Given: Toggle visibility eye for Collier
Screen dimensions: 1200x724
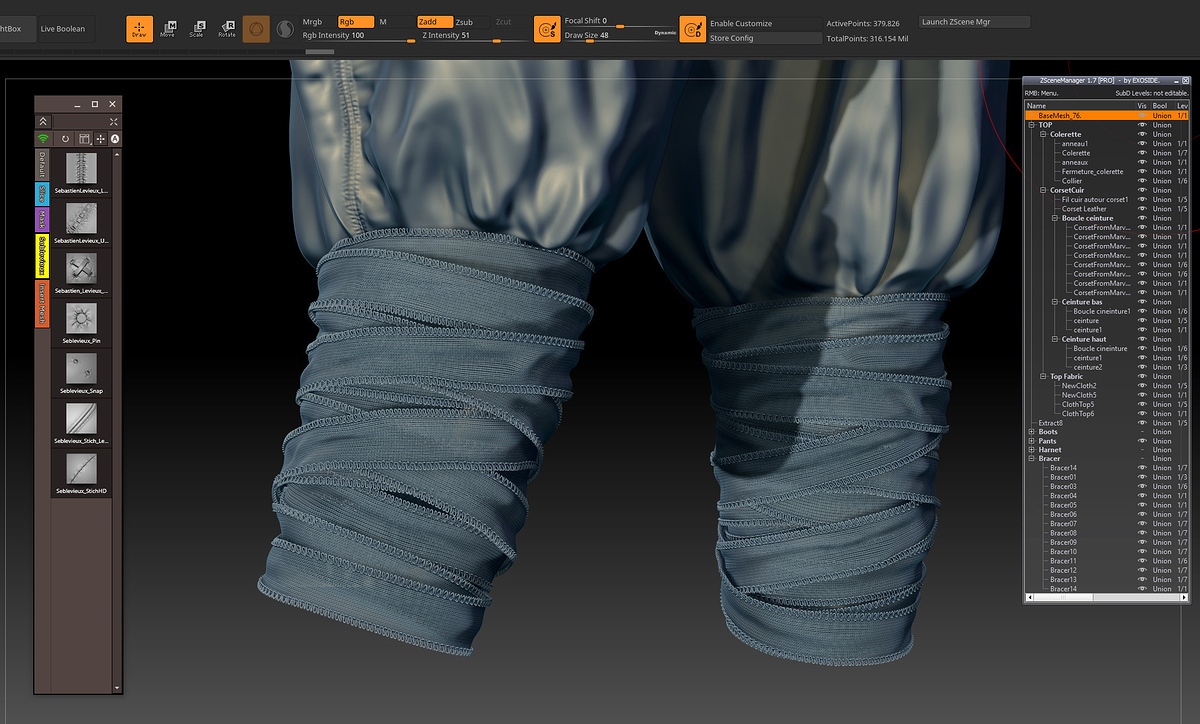Looking at the screenshot, I should 1142,181.
